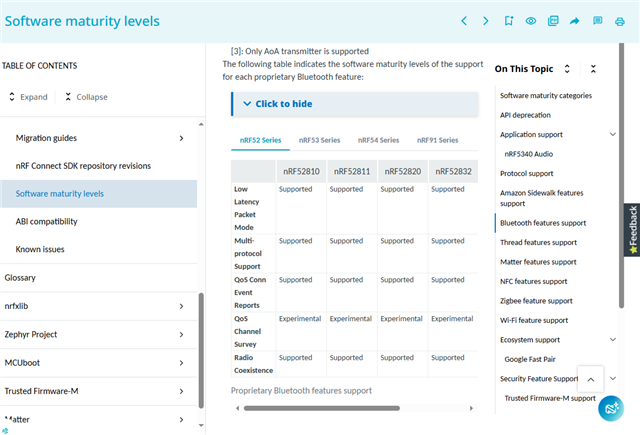640x435 pixels.
Task: Jump to Software maturity categories
Action: (x=546, y=95)
